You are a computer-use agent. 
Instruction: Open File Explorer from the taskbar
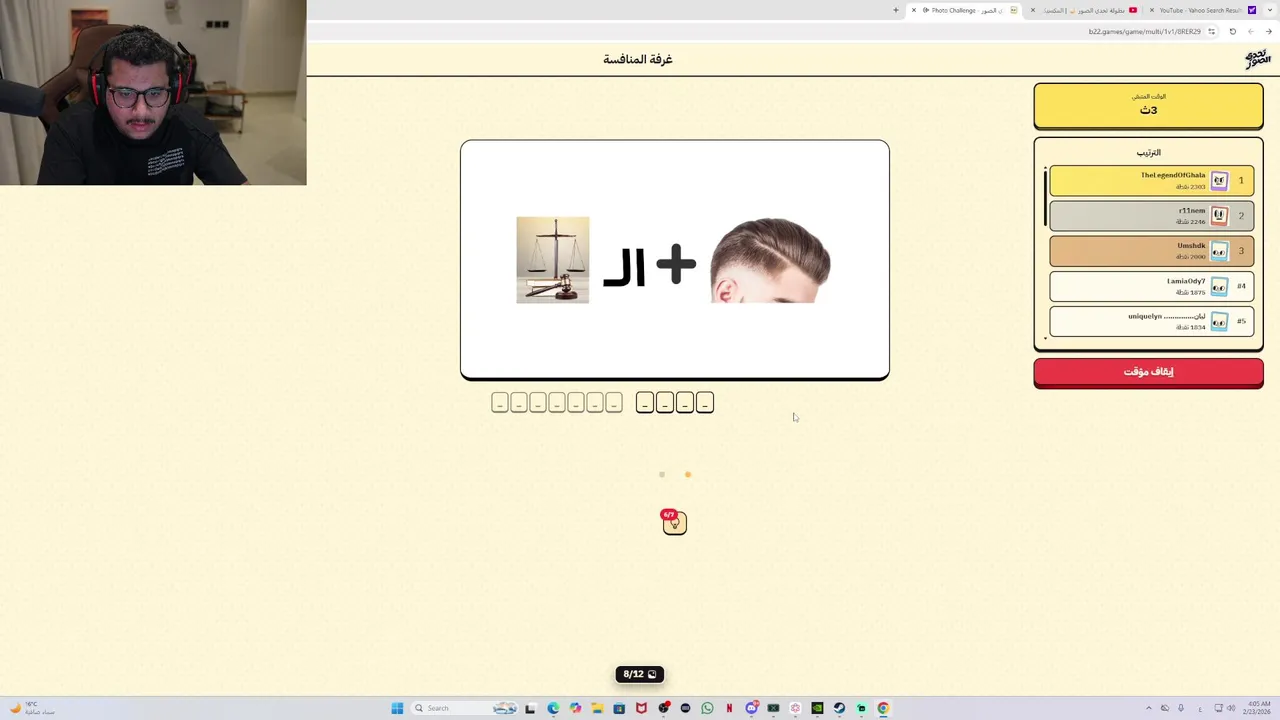597,708
